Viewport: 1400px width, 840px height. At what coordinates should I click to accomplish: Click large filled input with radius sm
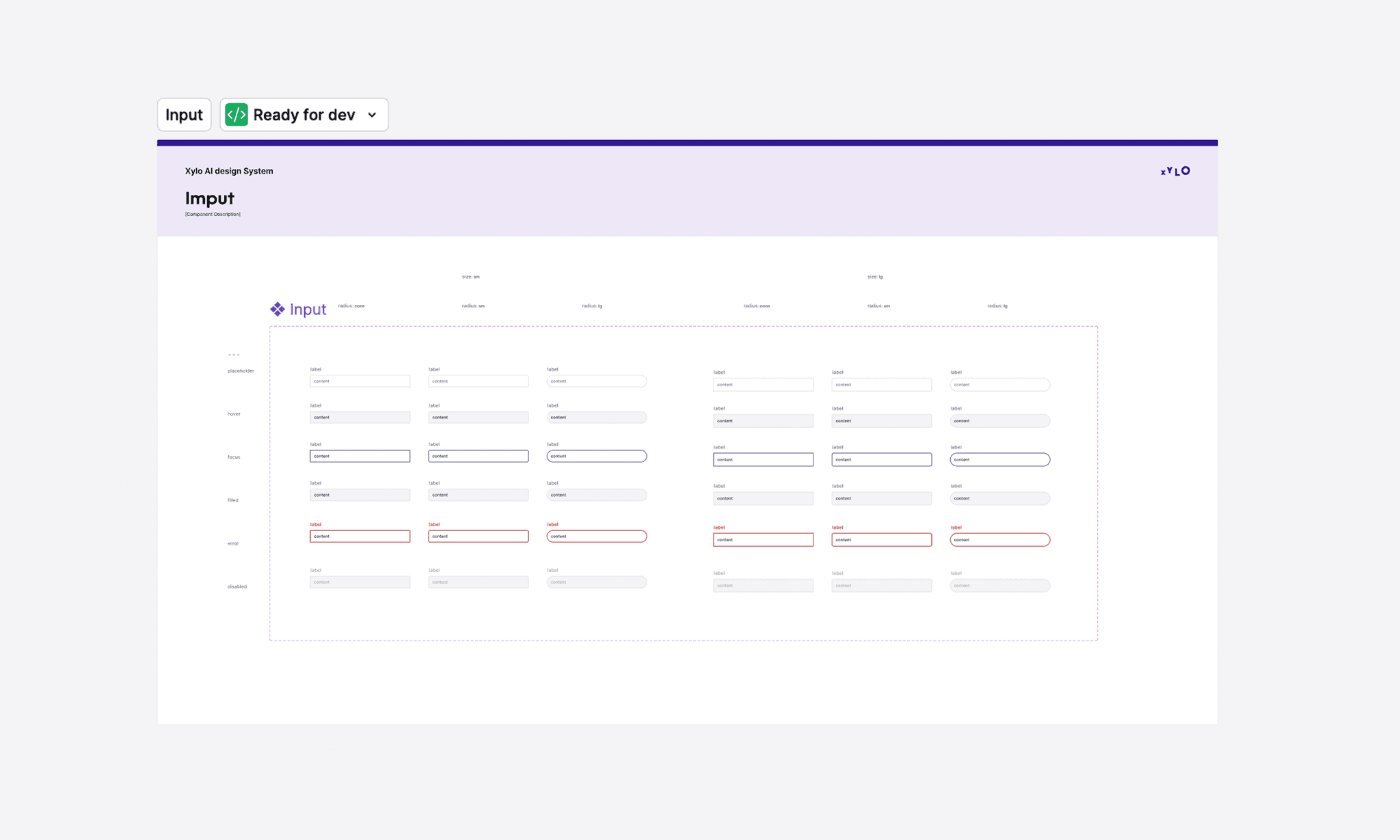pyautogui.click(x=881, y=499)
